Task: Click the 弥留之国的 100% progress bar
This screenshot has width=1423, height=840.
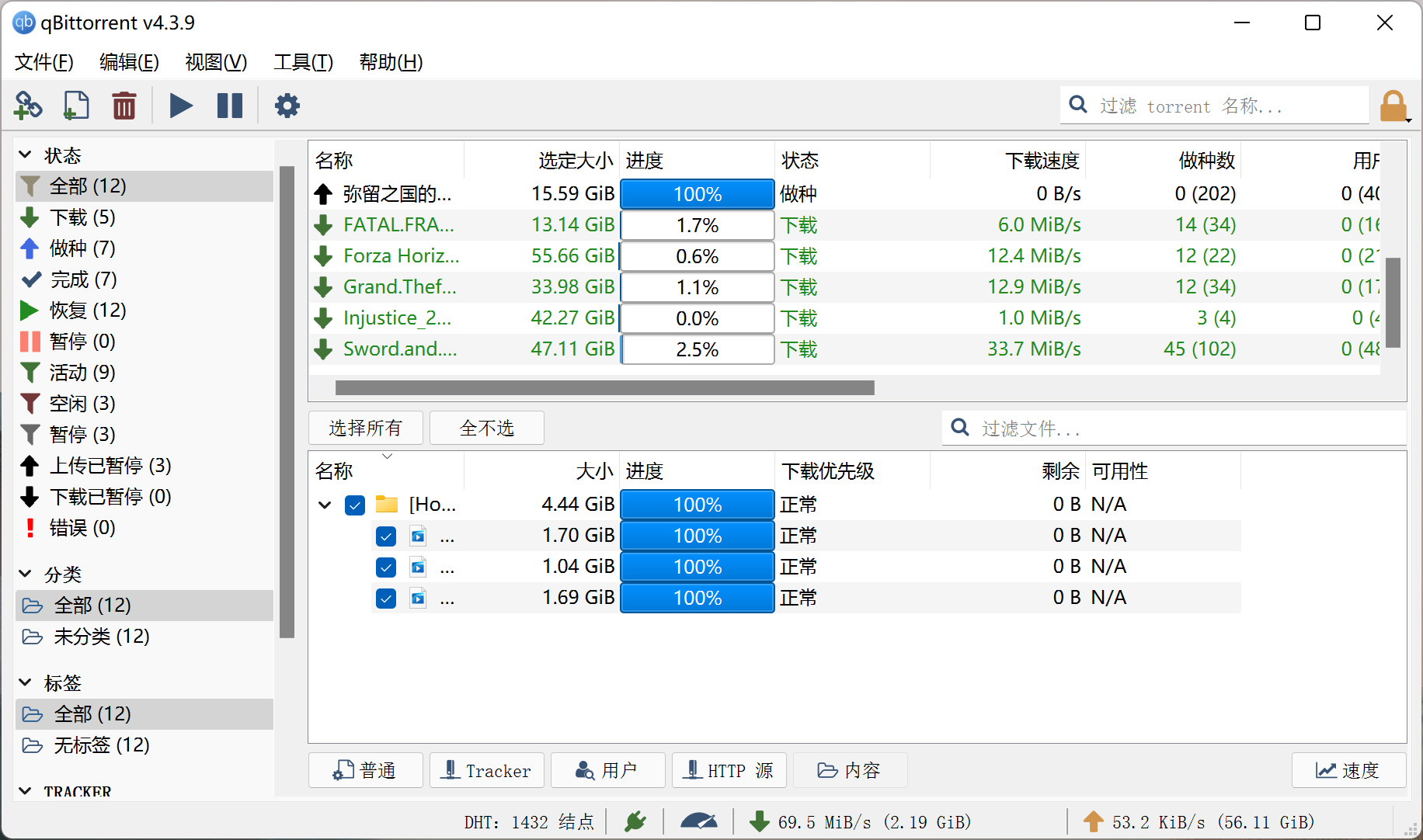Action: 698,194
